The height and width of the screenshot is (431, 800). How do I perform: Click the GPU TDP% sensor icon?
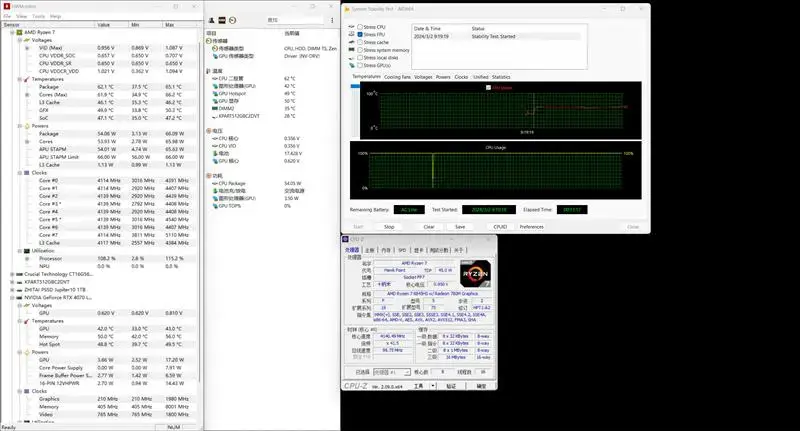point(215,206)
